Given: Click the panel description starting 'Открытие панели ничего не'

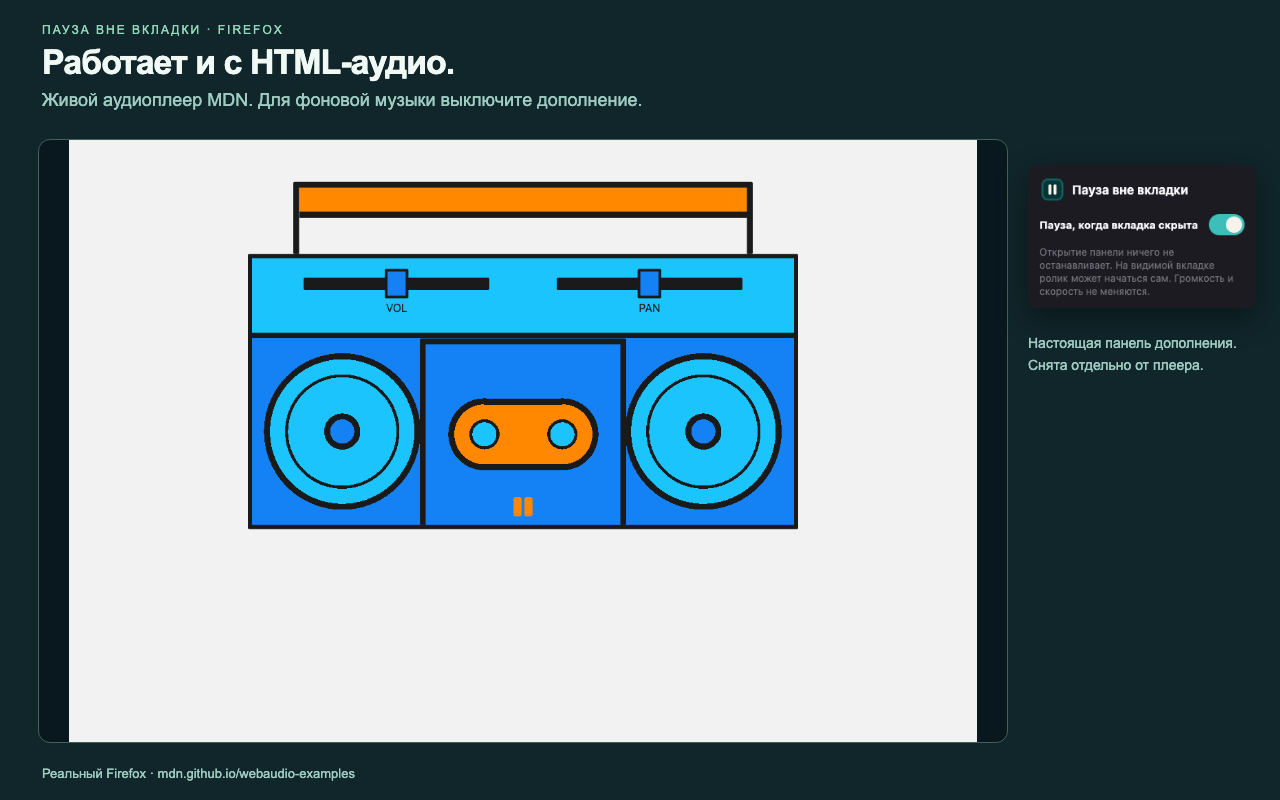Looking at the screenshot, I should click(1137, 272).
